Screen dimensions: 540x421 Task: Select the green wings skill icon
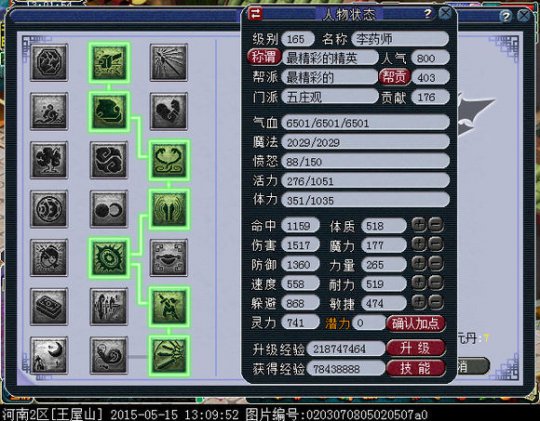coord(169,209)
